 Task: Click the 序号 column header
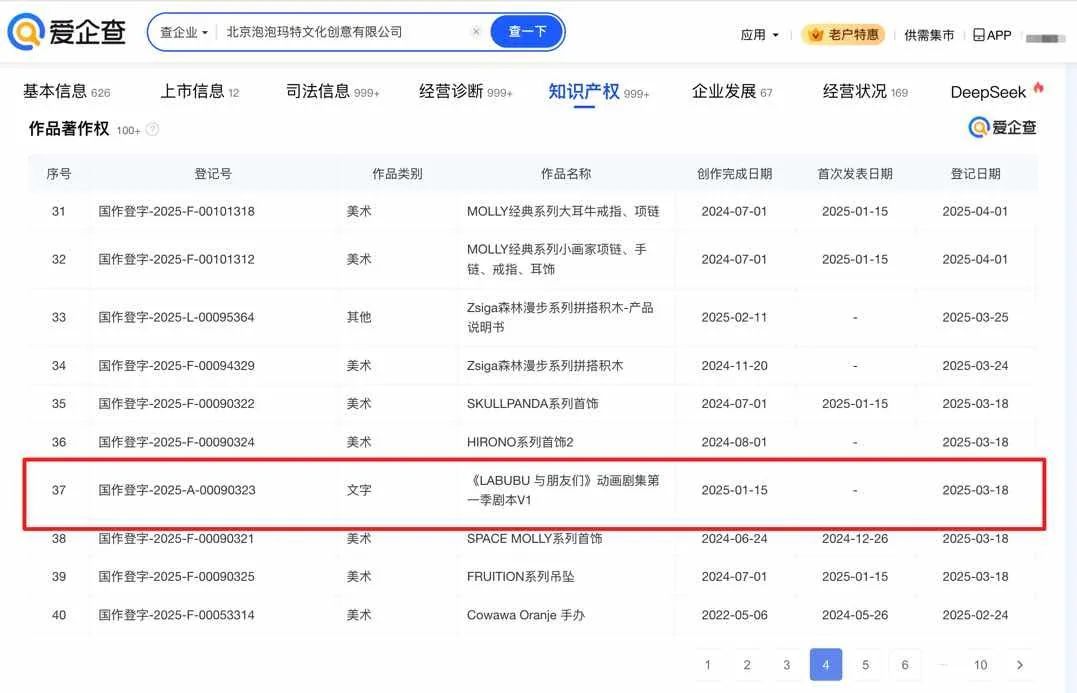58,174
